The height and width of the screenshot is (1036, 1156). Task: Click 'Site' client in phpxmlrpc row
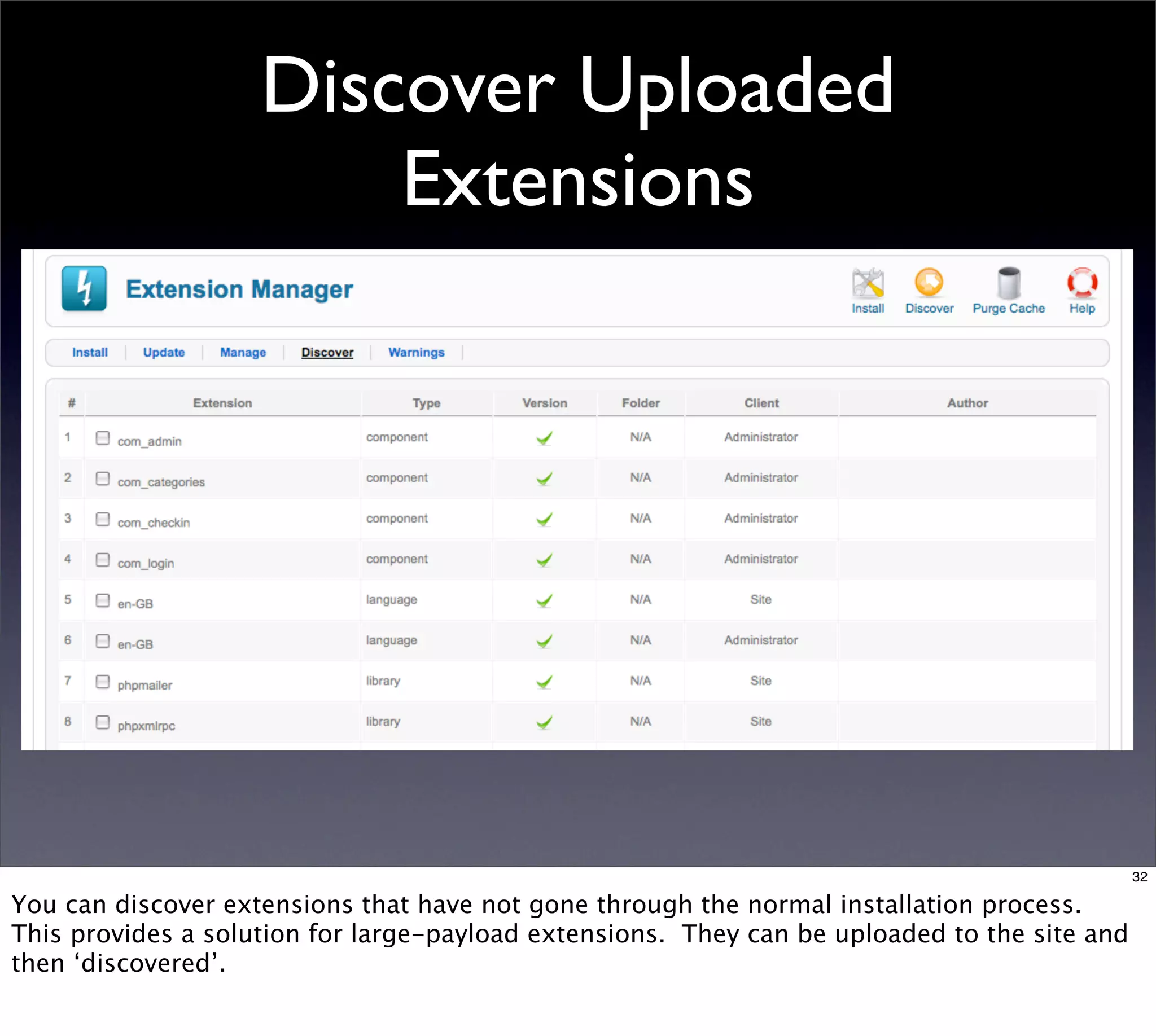pos(761,721)
